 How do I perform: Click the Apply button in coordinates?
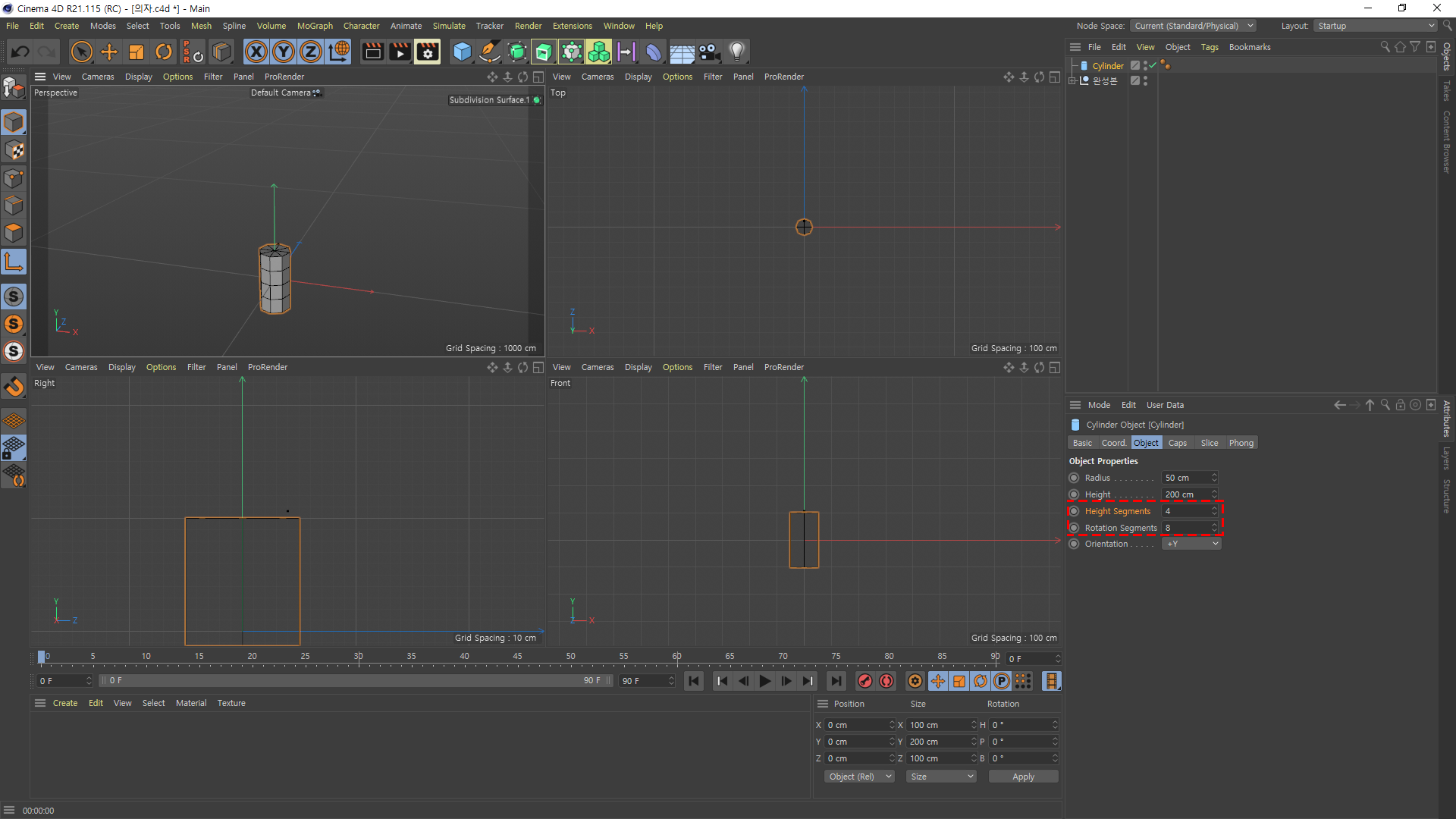[x=1023, y=777]
